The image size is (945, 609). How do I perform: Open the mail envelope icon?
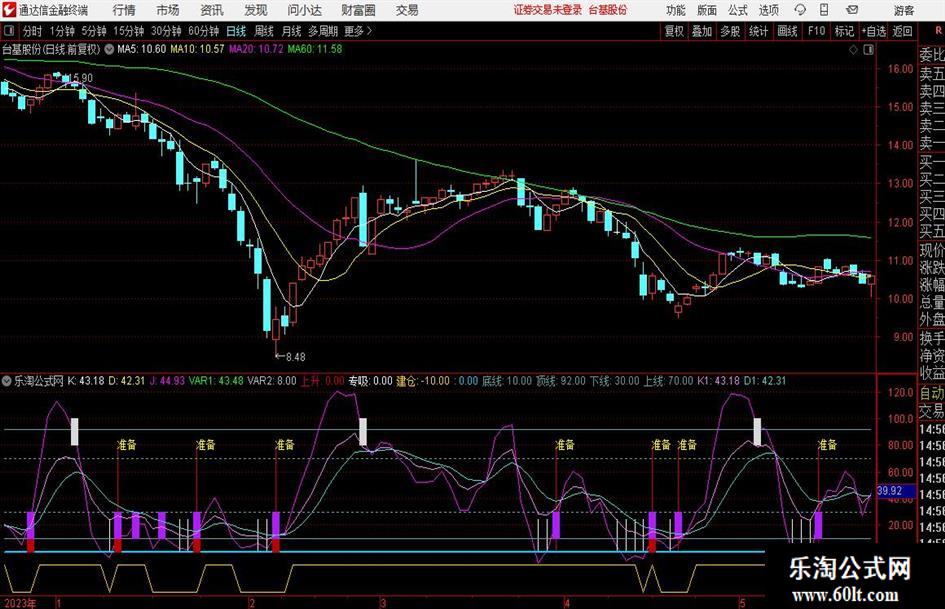pos(852,10)
